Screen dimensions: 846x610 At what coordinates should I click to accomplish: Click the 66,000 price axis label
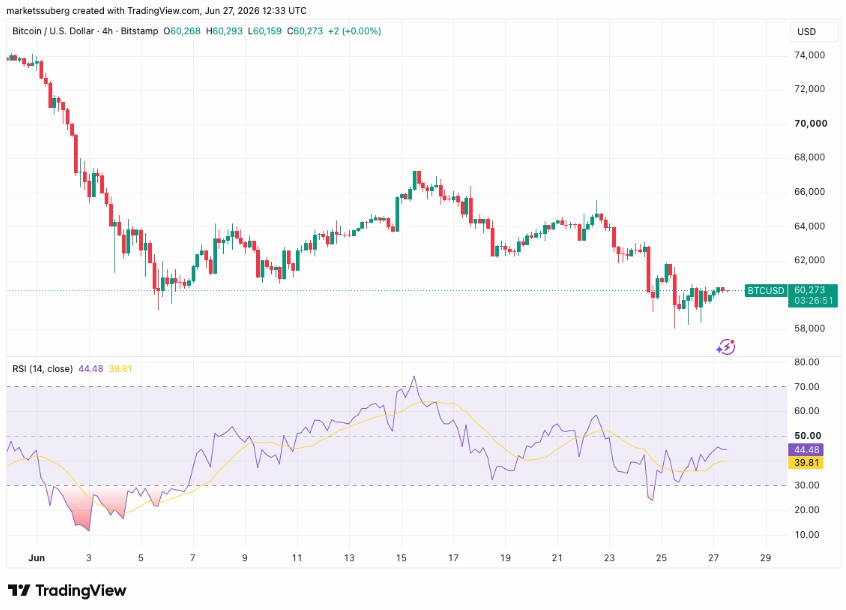pyautogui.click(x=810, y=192)
